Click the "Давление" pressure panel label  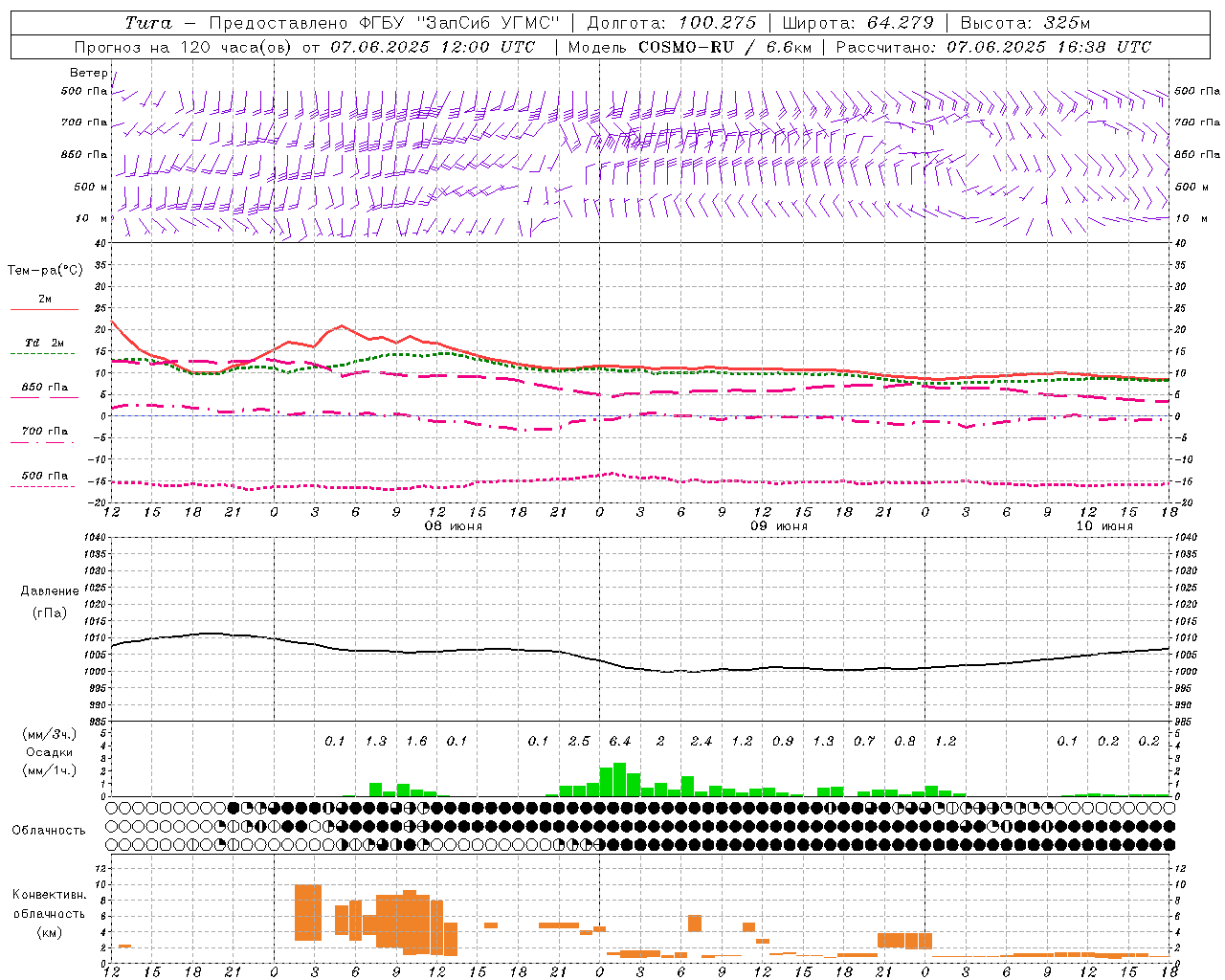[x=50, y=590]
